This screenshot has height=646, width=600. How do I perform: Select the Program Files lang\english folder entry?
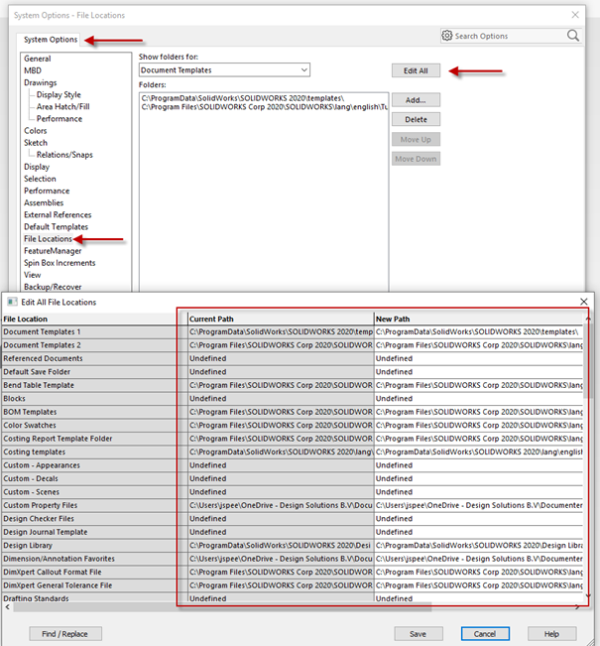pos(264,107)
